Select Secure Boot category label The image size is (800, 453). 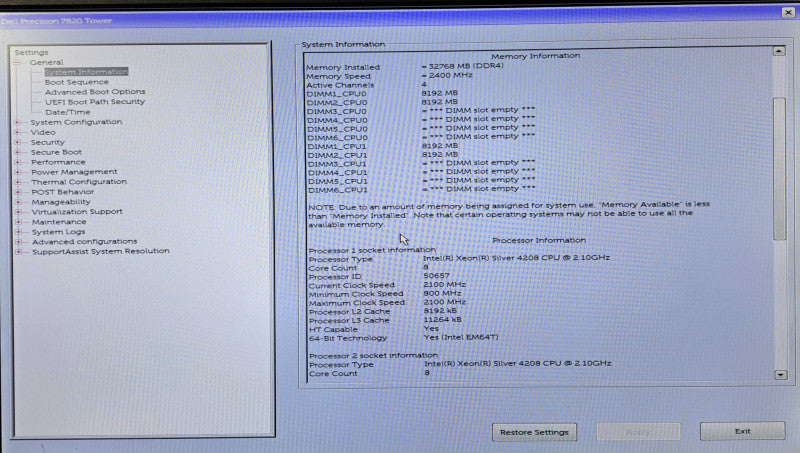(x=56, y=152)
